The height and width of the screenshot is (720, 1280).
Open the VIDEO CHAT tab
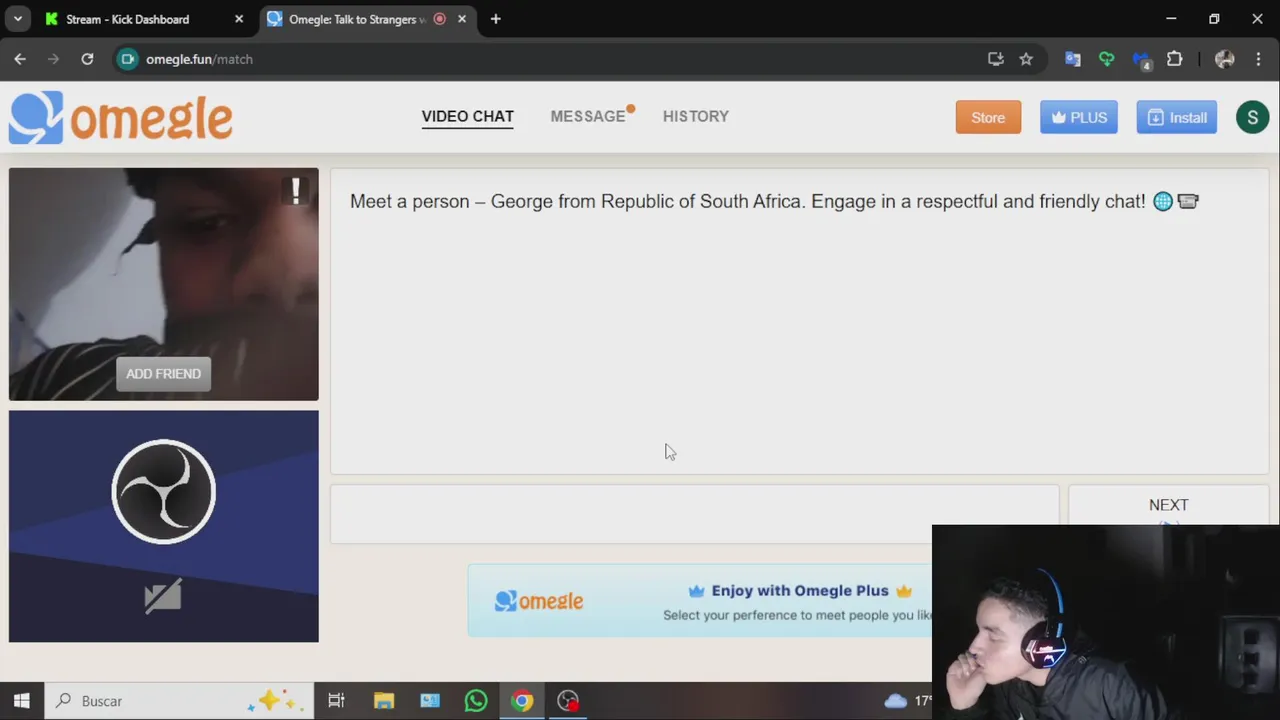click(x=467, y=117)
